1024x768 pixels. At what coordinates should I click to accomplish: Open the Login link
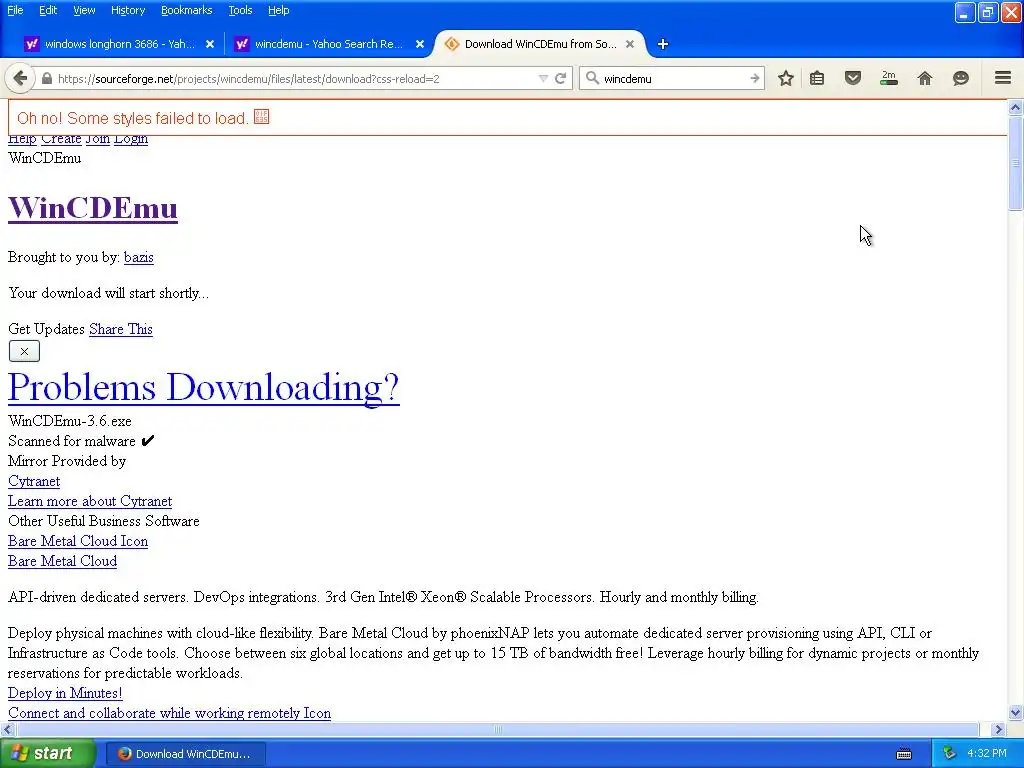131,139
